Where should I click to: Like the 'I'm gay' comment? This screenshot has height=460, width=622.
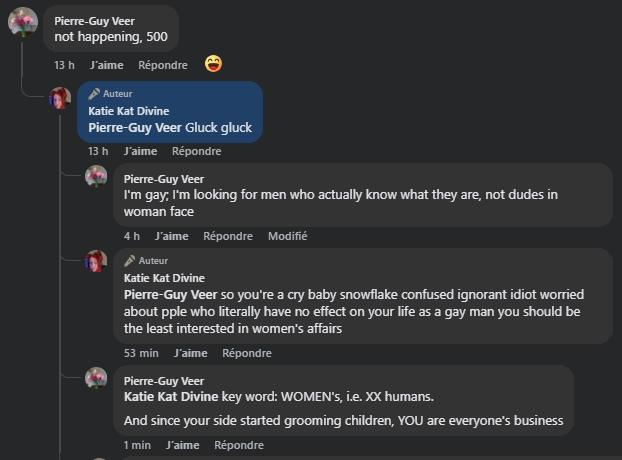coord(171,236)
